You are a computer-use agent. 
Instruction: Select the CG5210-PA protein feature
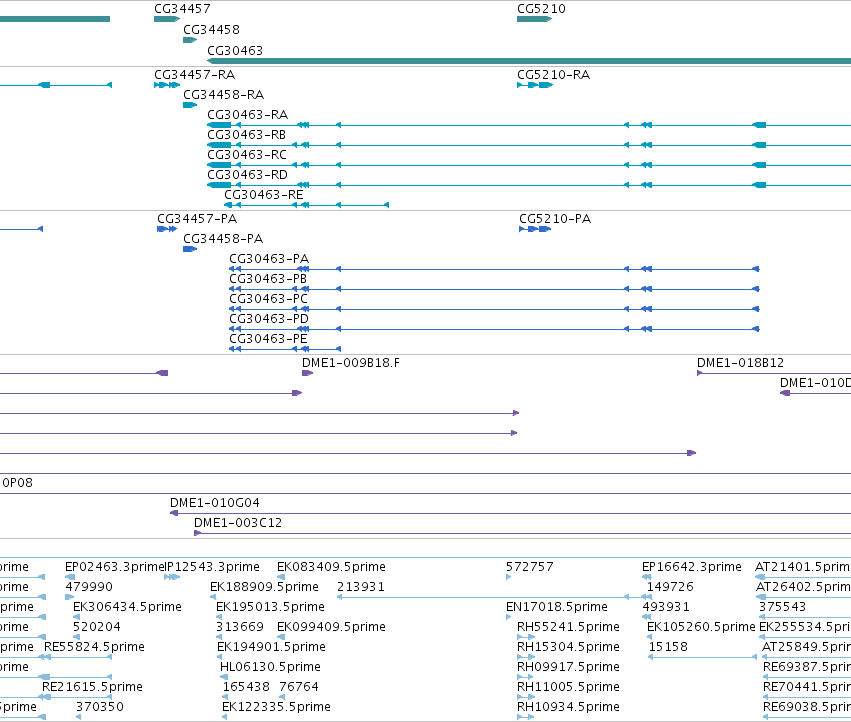[x=535, y=229]
